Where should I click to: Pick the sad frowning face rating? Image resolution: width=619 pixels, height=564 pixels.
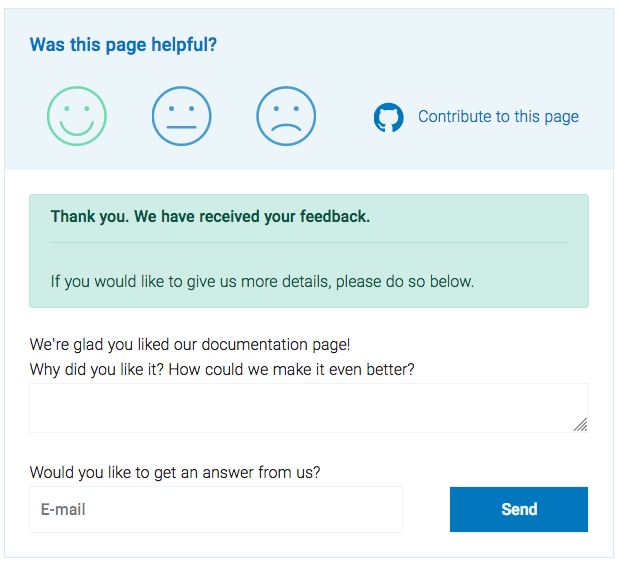[x=286, y=116]
